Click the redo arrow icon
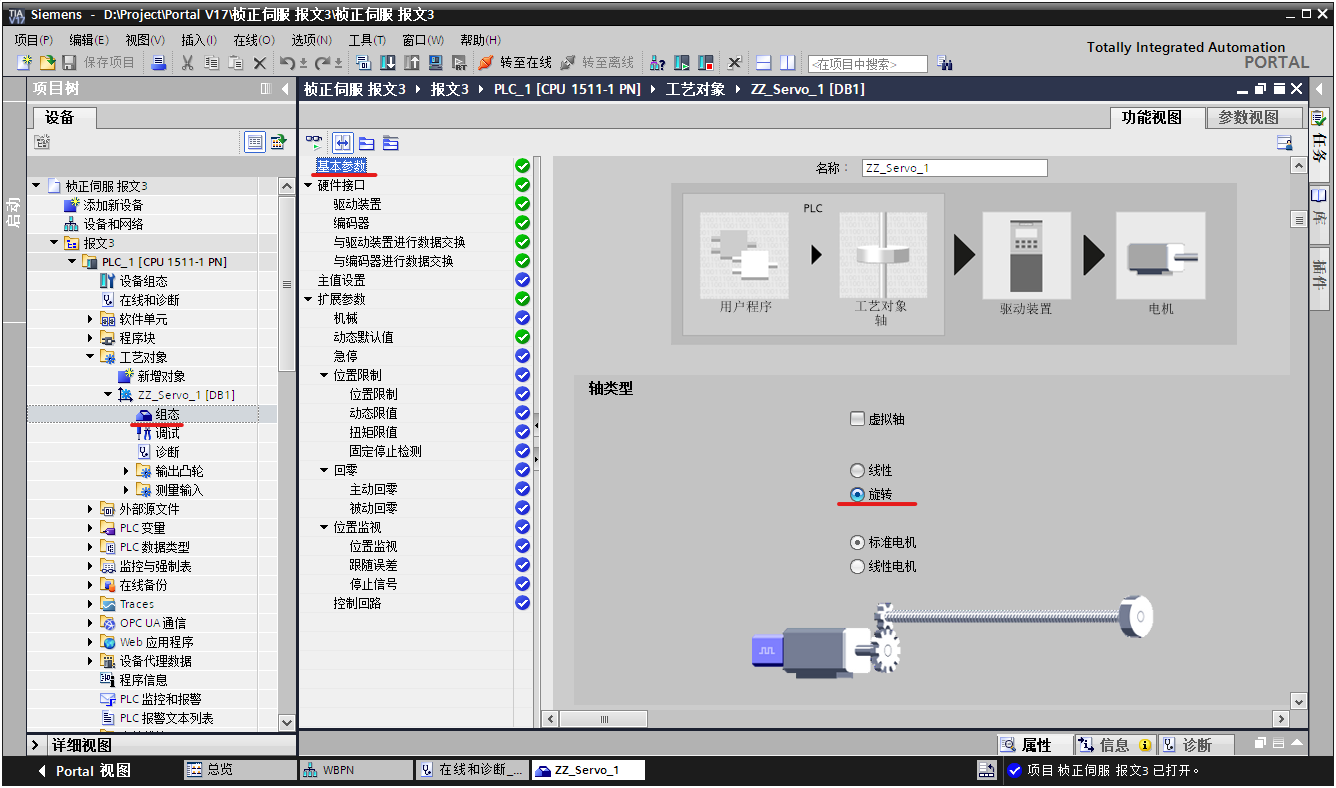 (x=323, y=63)
